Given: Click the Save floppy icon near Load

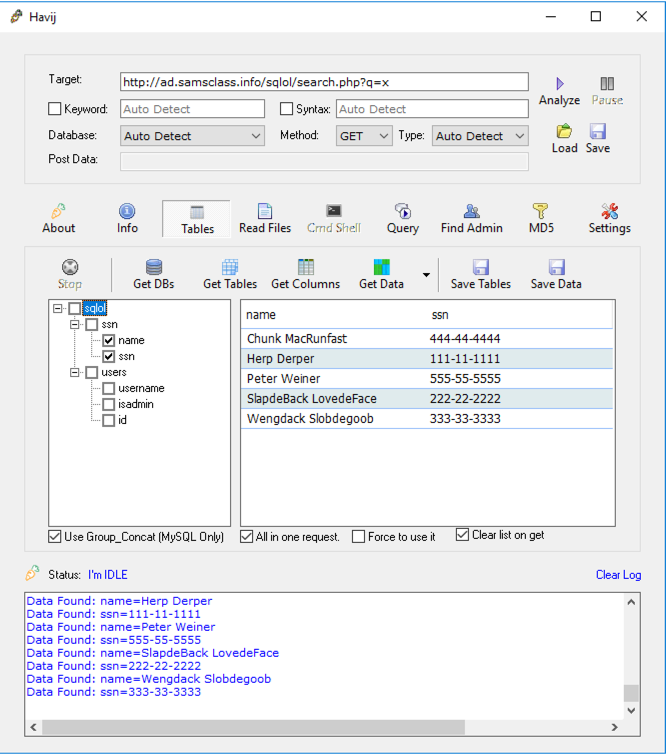Looking at the screenshot, I should click(x=598, y=131).
